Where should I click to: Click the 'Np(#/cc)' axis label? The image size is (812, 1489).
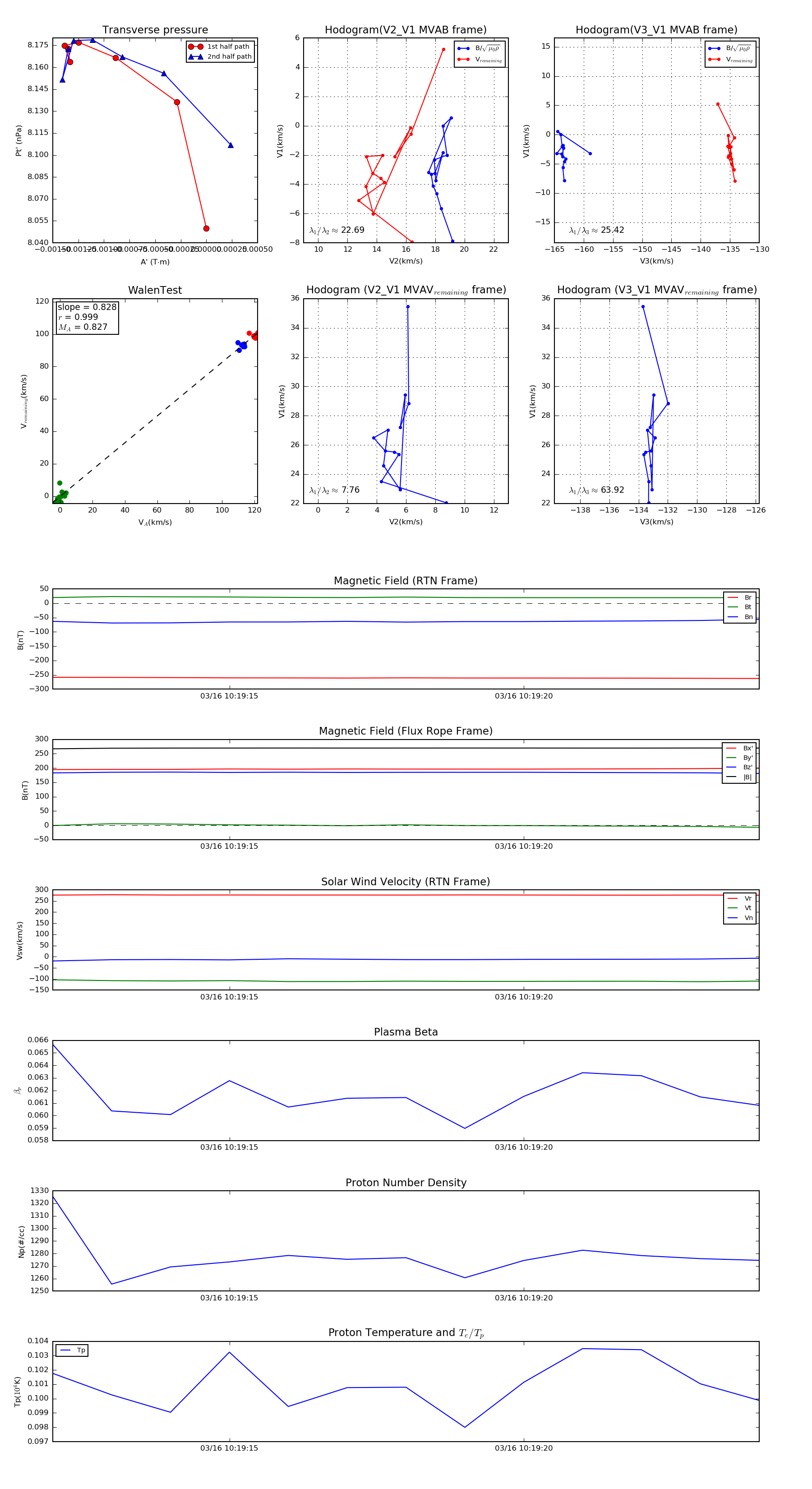click(21, 1242)
